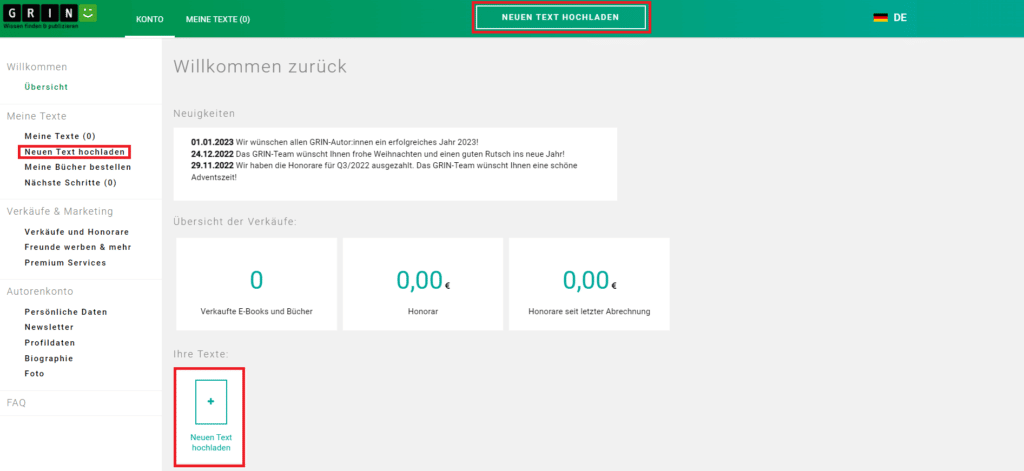Open Premium Services link
The height and width of the screenshot is (471, 1024).
click(65, 263)
